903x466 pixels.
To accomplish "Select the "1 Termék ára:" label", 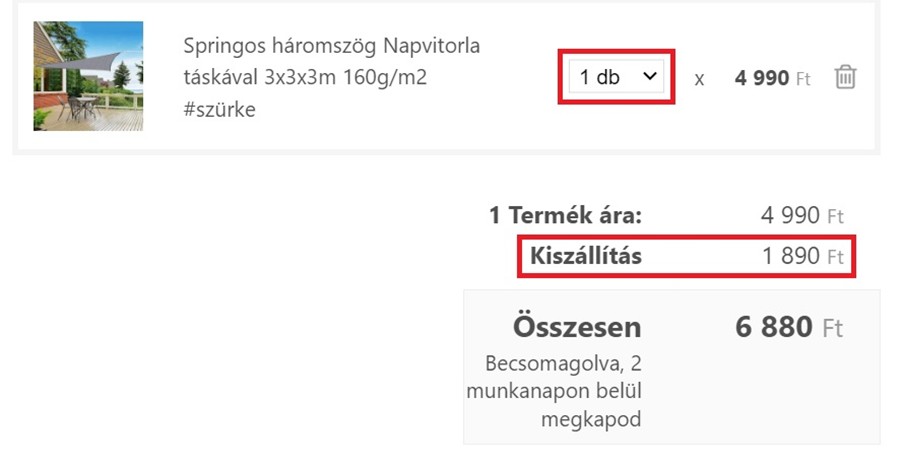I will coord(566,215).
